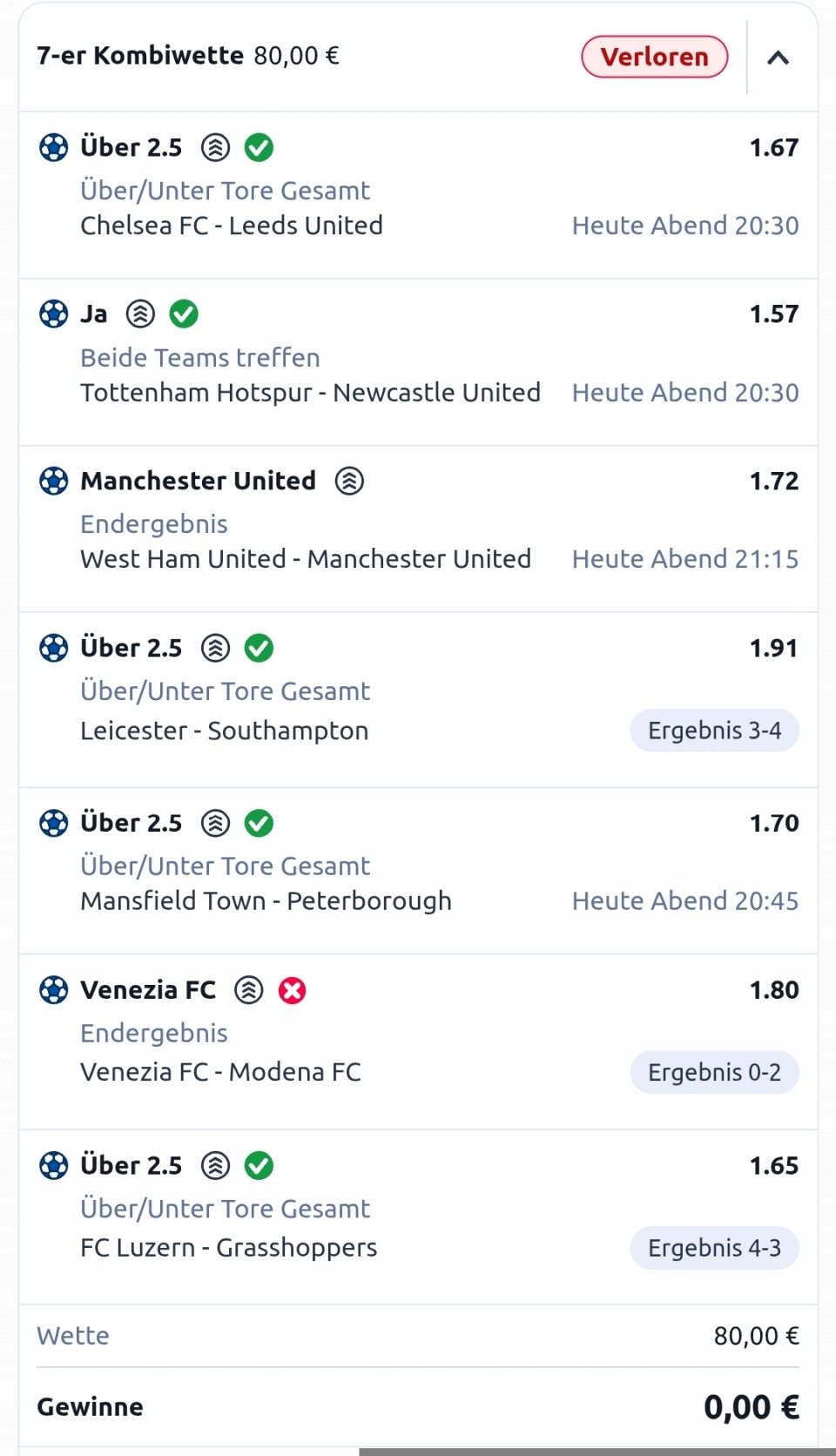The image size is (836, 1456).
Task: Tap soccer ball icon for Venezia FC
Action: 54,990
